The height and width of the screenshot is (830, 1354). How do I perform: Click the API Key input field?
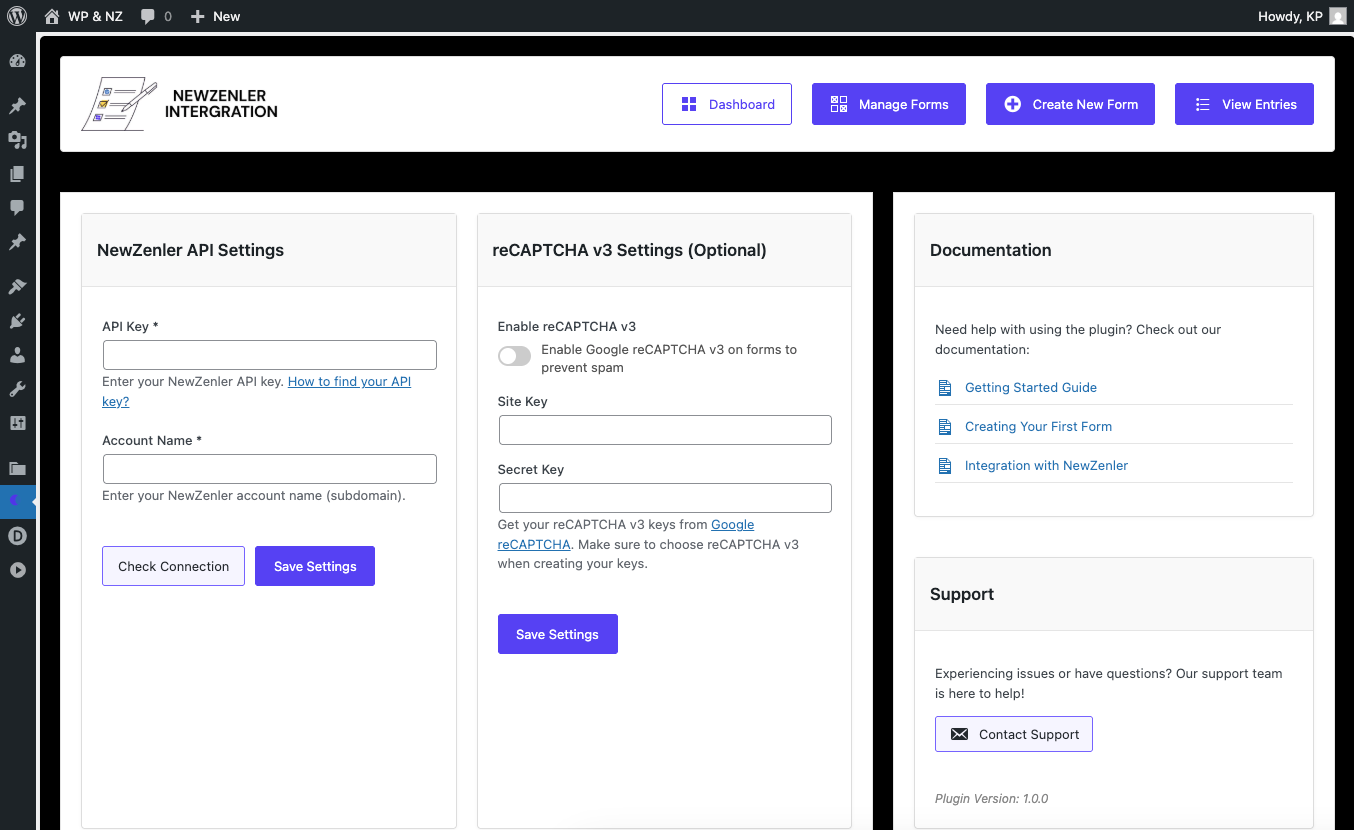pos(270,355)
